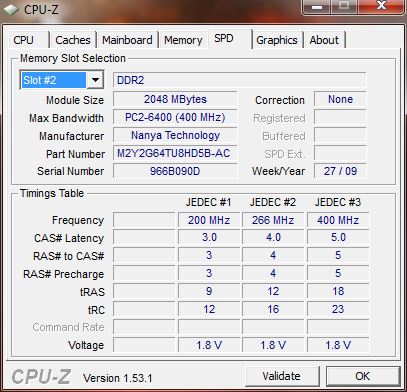Screen dimensions: 407x392
Task: Click the Validate button
Action: click(x=281, y=376)
